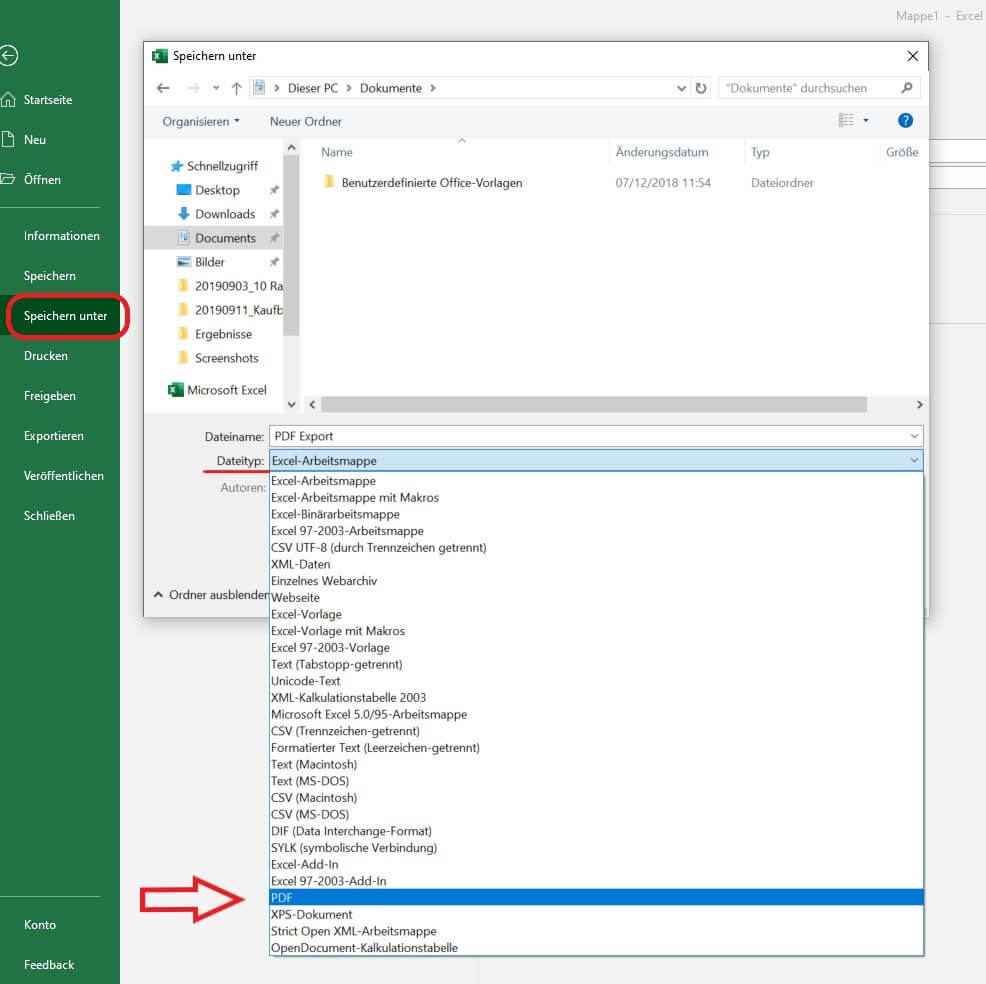Click the Benutzerdefinierte Office-Vorlagen folder icon

click(x=328, y=182)
